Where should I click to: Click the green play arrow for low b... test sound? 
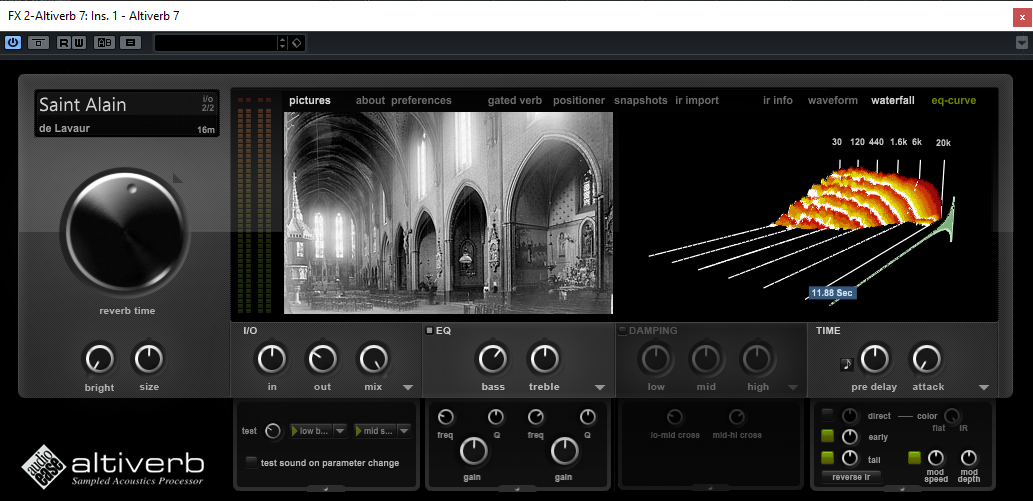click(294, 431)
